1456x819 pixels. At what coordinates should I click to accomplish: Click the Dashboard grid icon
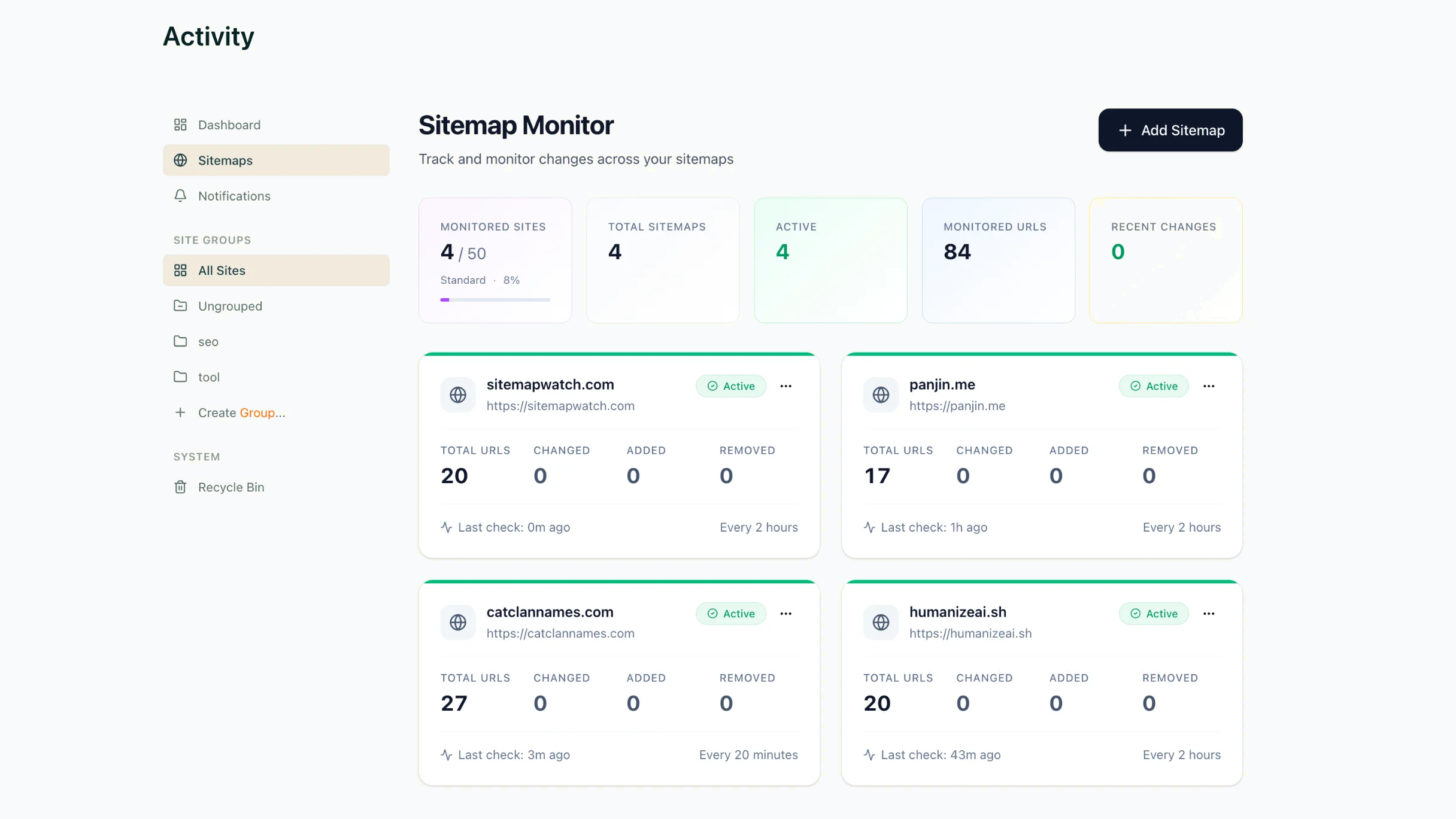pos(180,125)
